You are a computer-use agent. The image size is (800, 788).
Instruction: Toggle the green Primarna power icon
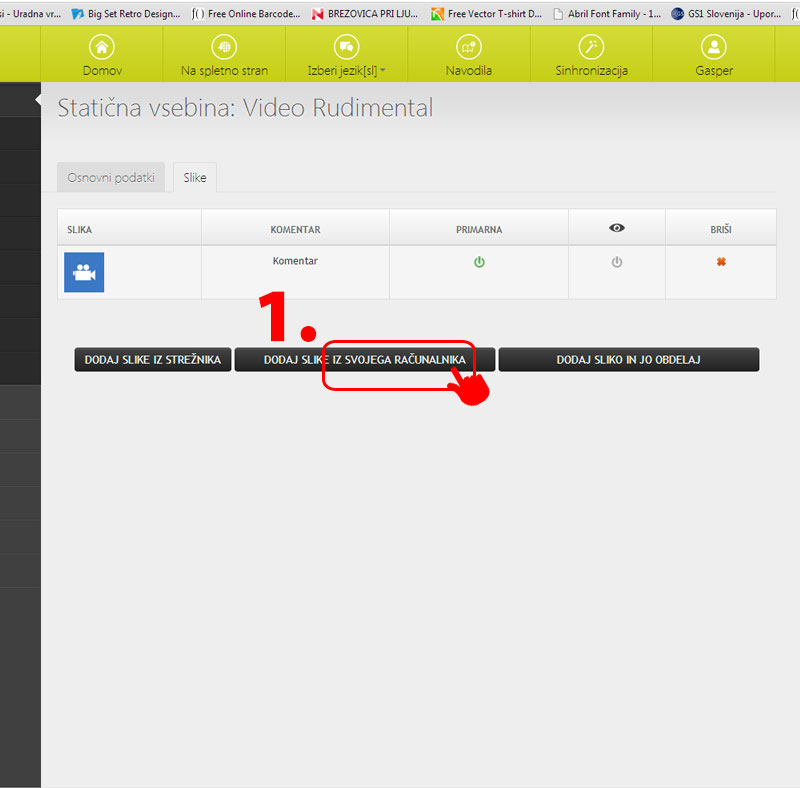[x=479, y=262]
